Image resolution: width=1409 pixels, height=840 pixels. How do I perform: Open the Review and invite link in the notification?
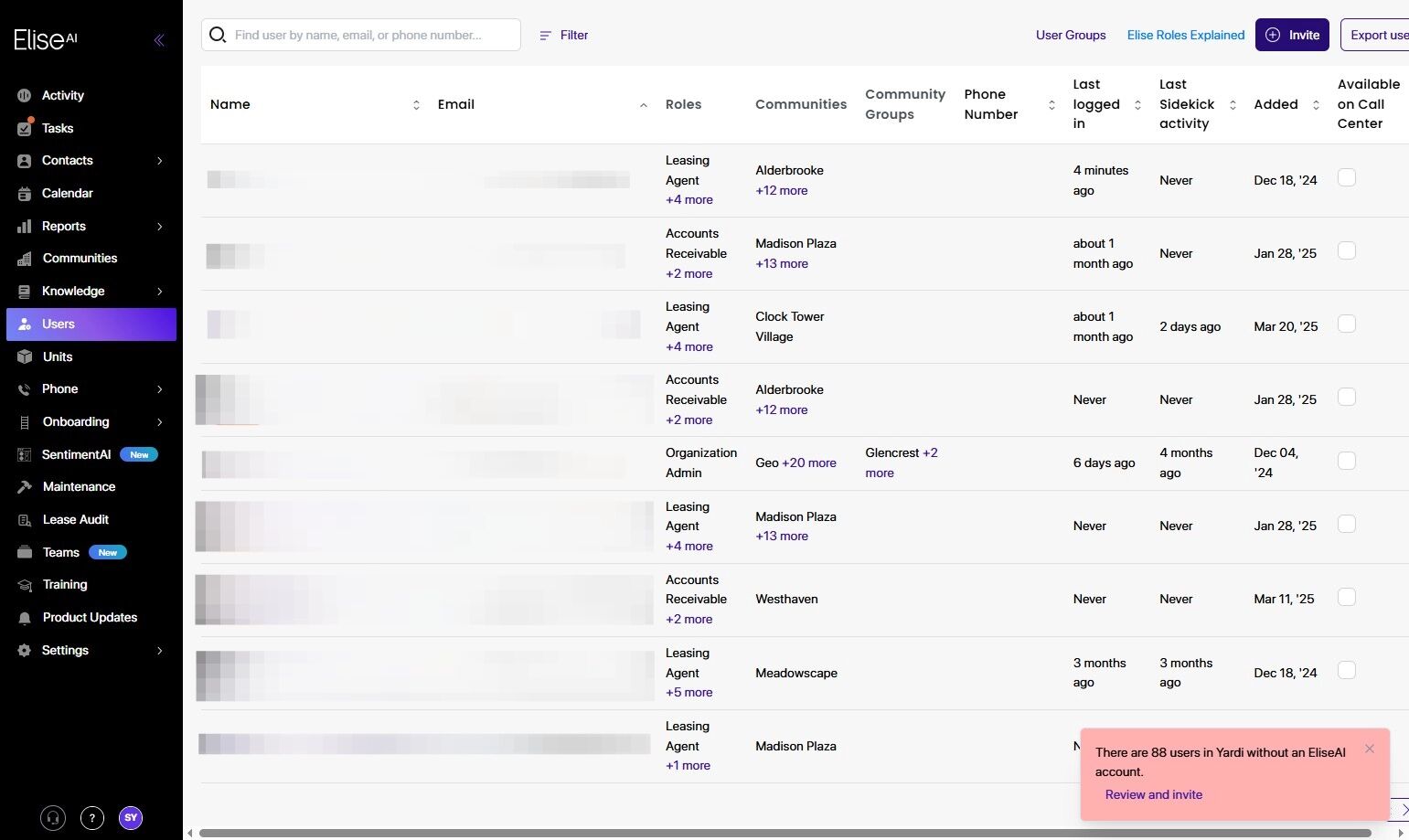(1153, 794)
